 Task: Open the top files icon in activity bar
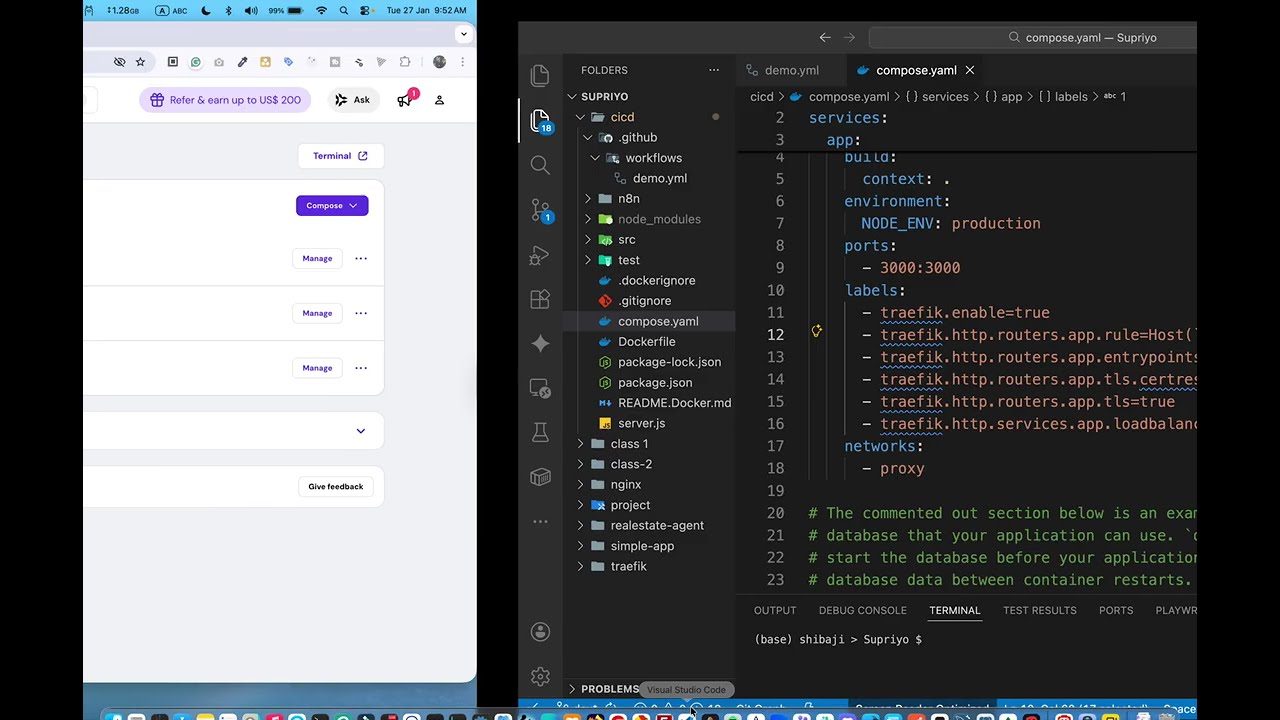(540, 75)
